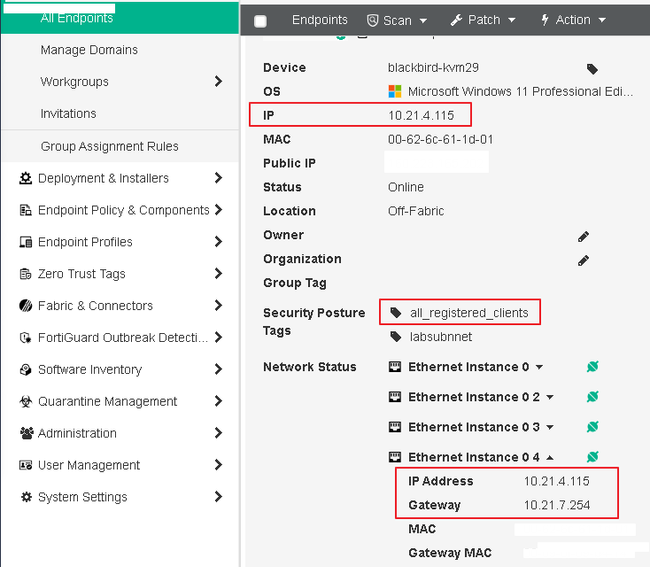Image resolution: width=650 pixels, height=567 pixels.
Task: Open the Scan dropdown menu
Action: [x=397, y=20]
